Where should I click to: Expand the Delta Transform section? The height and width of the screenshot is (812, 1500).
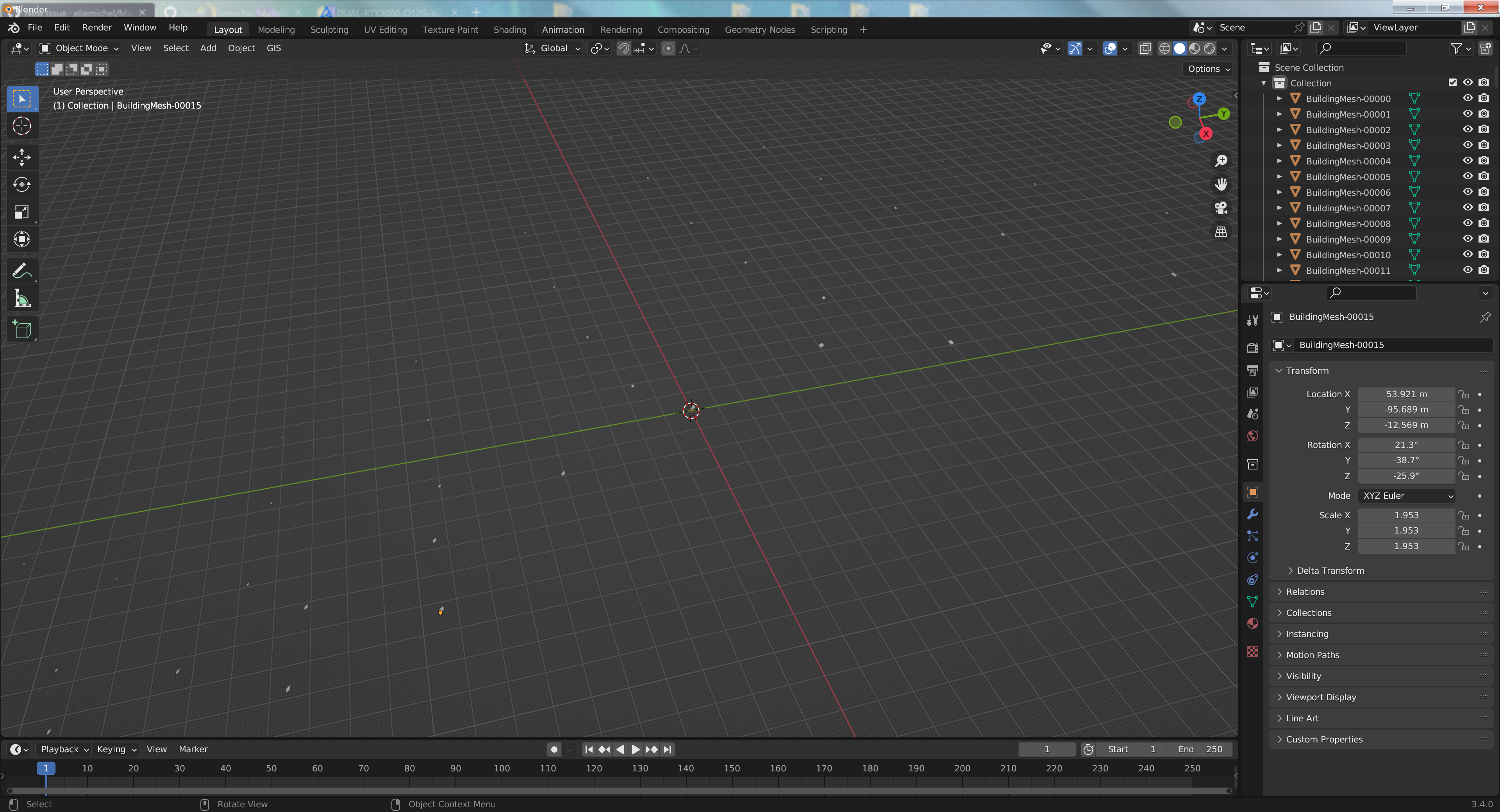pyautogui.click(x=1330, y=571)
